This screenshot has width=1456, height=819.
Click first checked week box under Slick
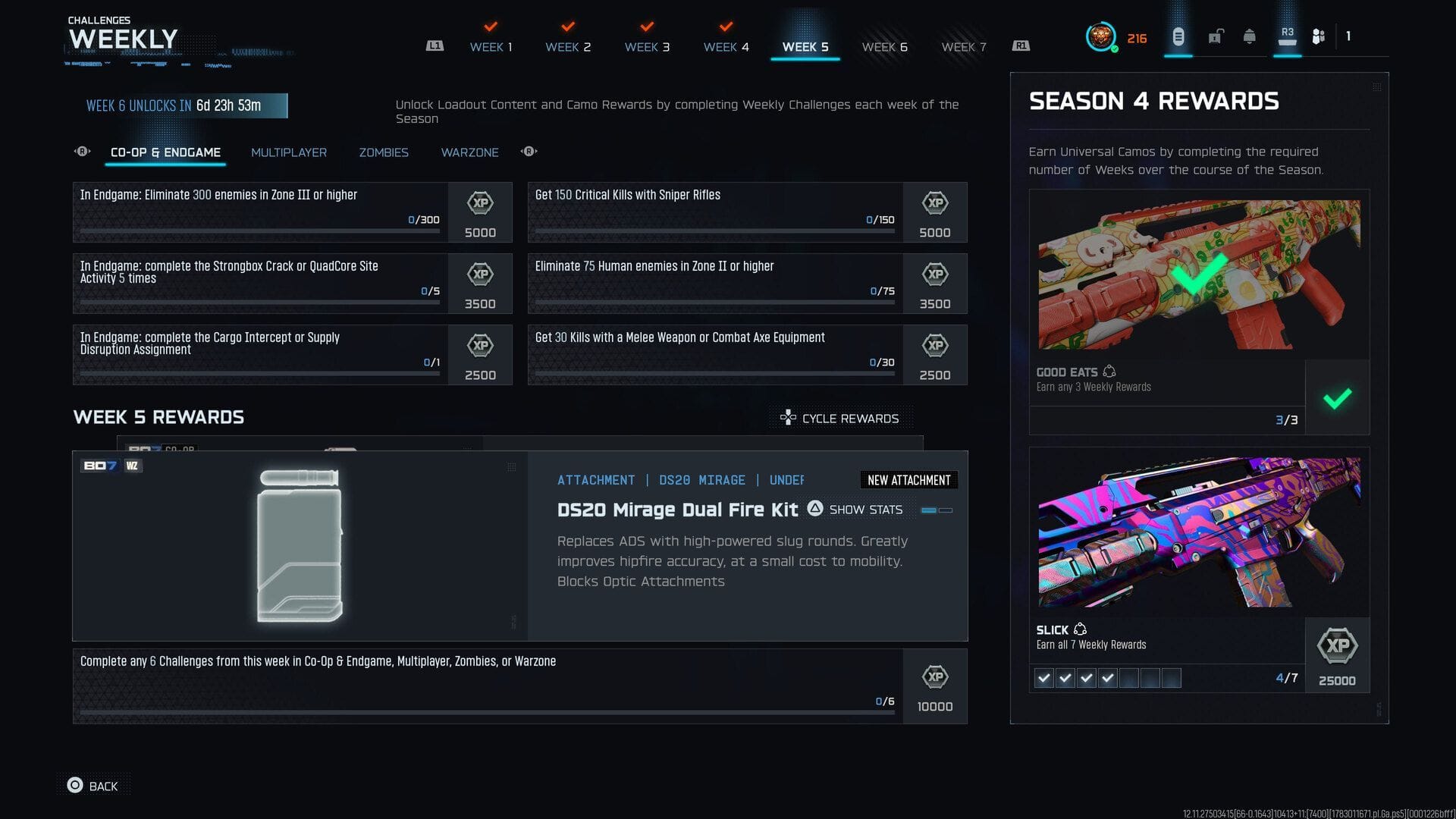1044,678
